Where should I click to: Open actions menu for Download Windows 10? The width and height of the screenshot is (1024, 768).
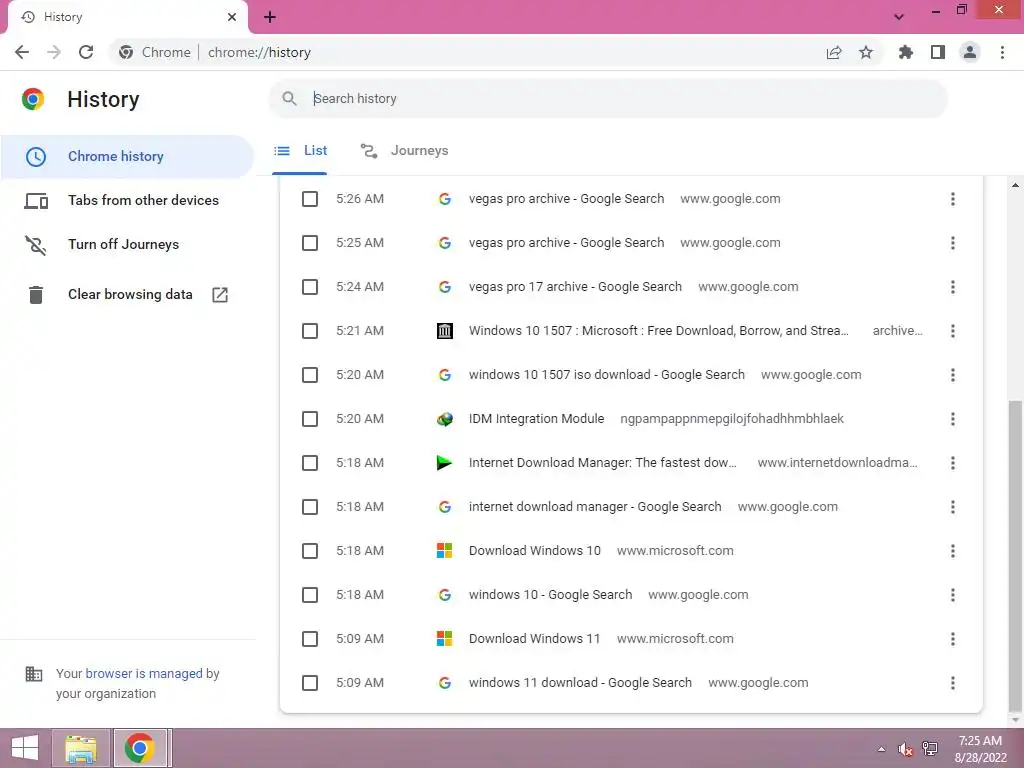tap(953, 551)
